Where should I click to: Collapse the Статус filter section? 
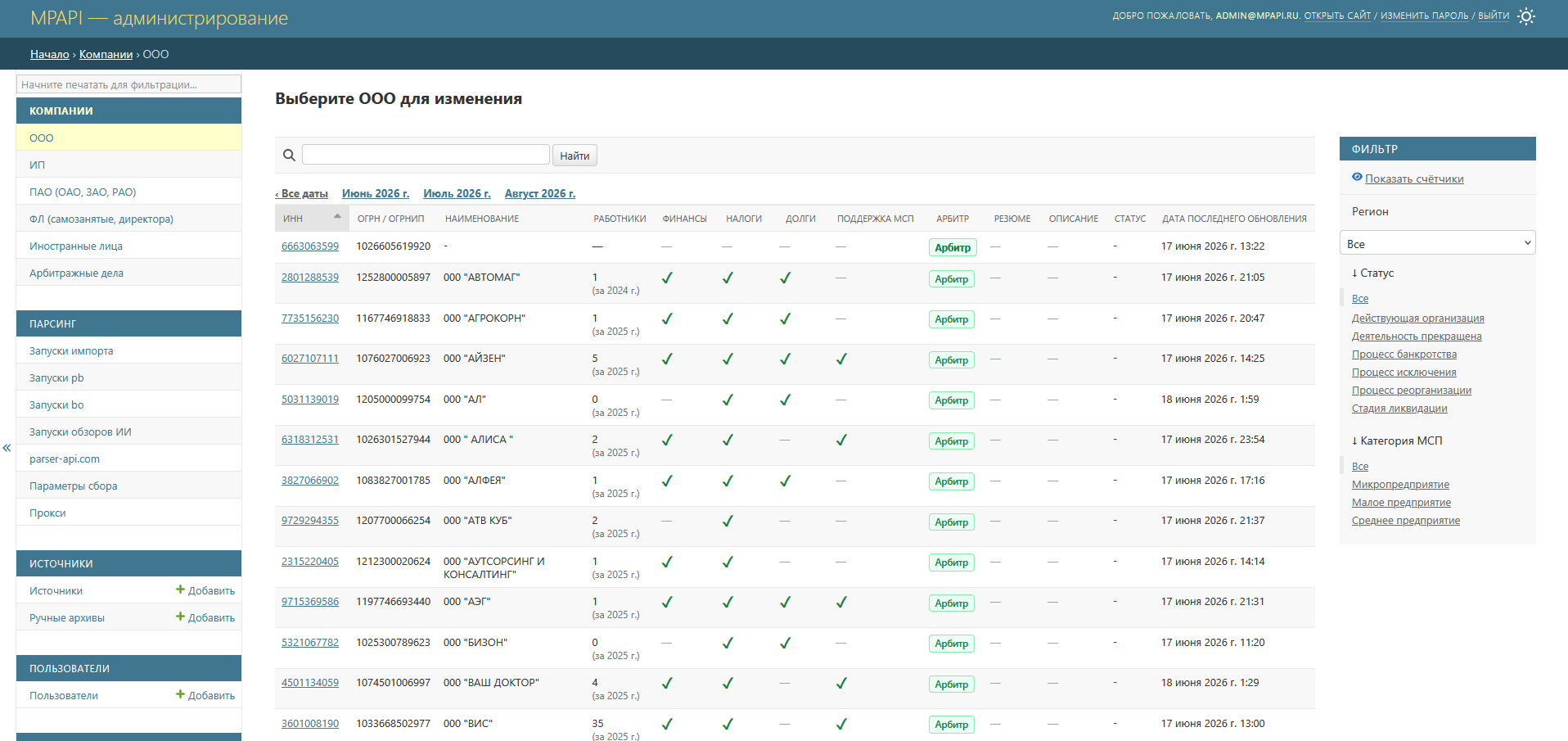(x=1372, y=273)
